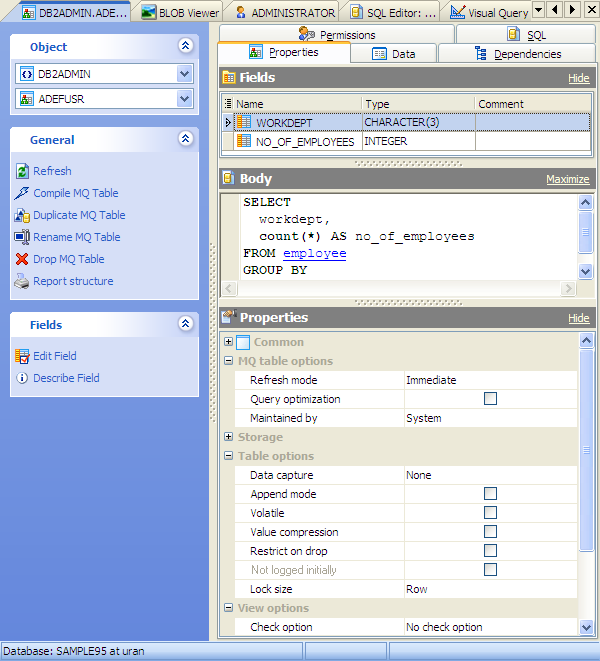Toggle the Volatile checkbox
The height and width of the screenshot is (661, 600).
490,513
